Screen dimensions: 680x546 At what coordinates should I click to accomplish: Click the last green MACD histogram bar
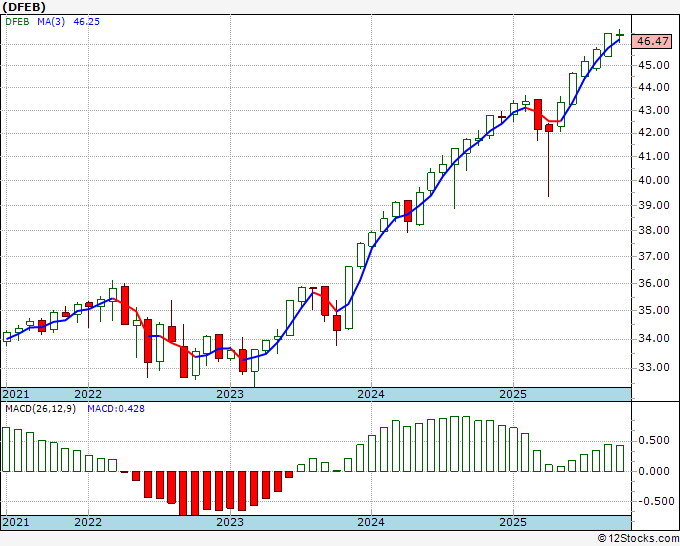[x=620, y=458]
